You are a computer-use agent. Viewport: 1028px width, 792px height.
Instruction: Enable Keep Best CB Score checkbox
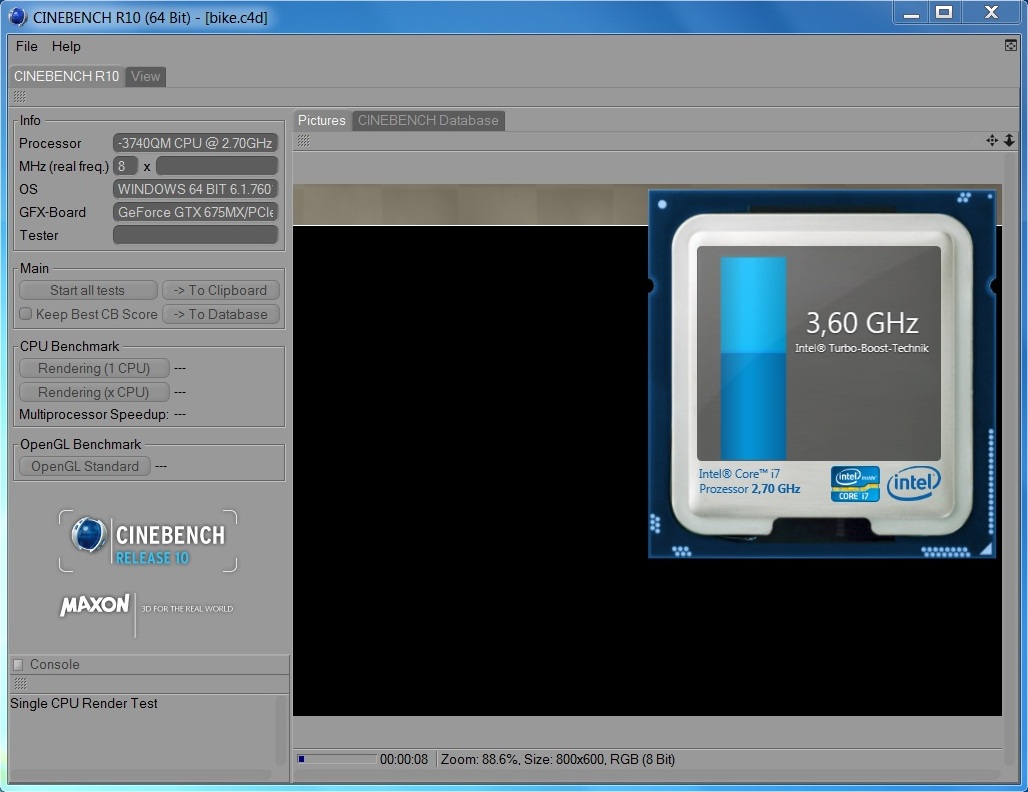[26, 314]
